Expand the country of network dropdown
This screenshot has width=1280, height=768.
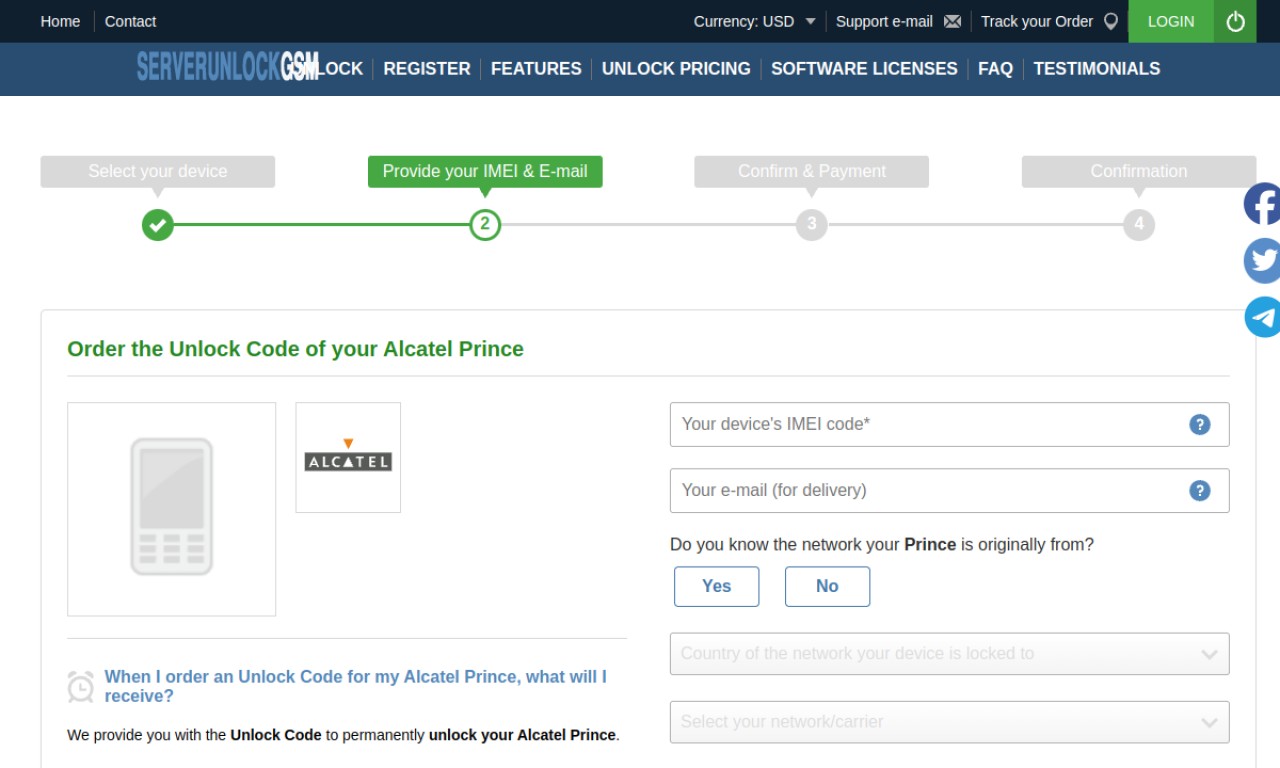point(949,654)
